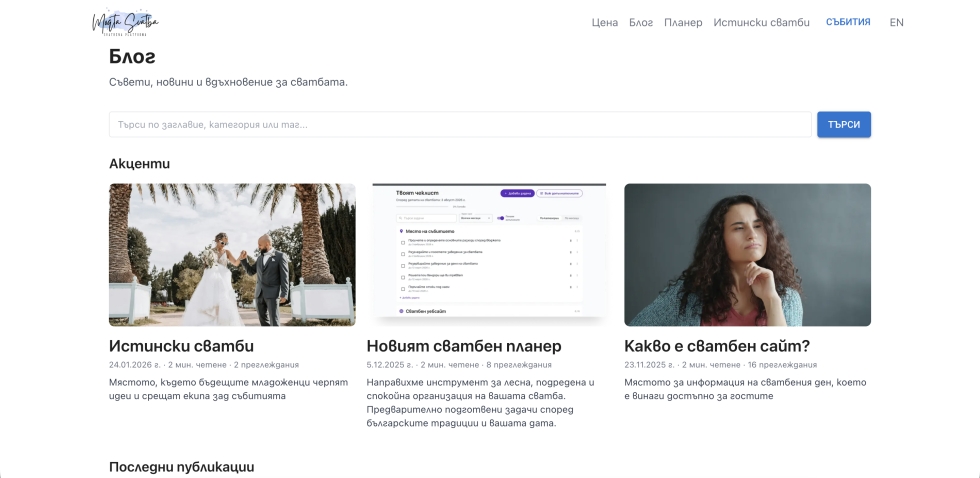Select Истински сватби in the top navigation
Screen dimensions: 980x478
click(761, 22)
